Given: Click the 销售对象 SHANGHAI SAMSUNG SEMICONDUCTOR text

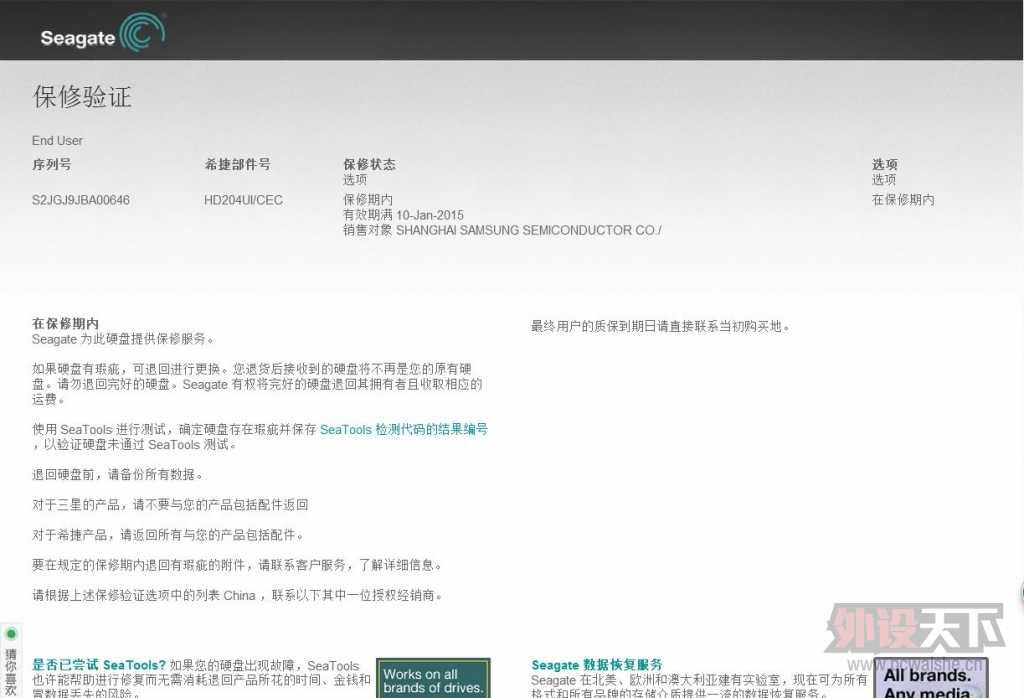Looking at the screenshot, I should pos(502,230).
